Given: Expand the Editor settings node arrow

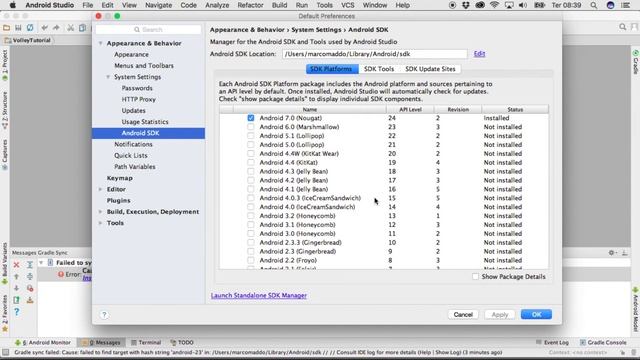Looking at the screenshot, I should pos(100,189).
